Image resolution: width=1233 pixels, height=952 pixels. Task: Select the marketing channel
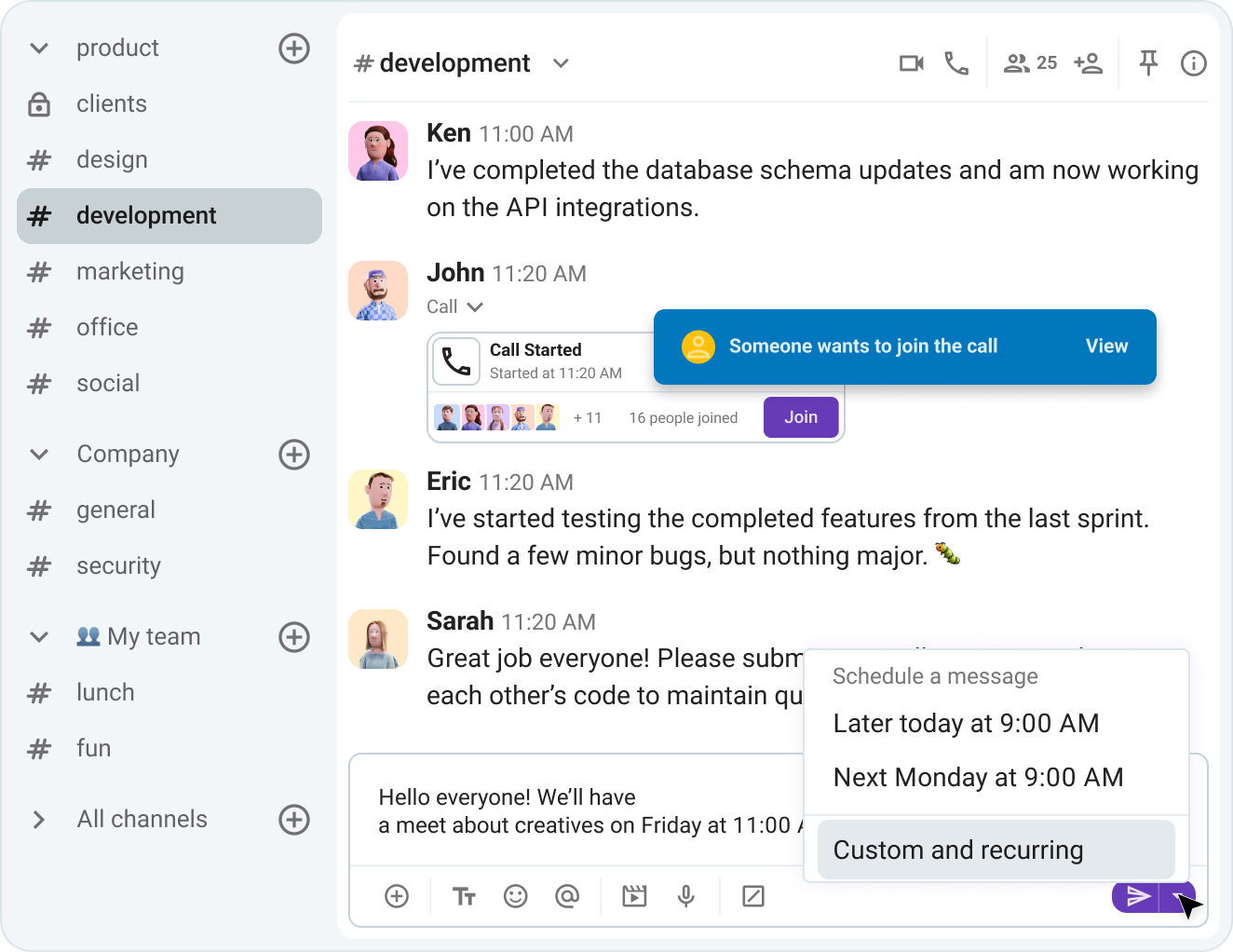pos(130,271)
